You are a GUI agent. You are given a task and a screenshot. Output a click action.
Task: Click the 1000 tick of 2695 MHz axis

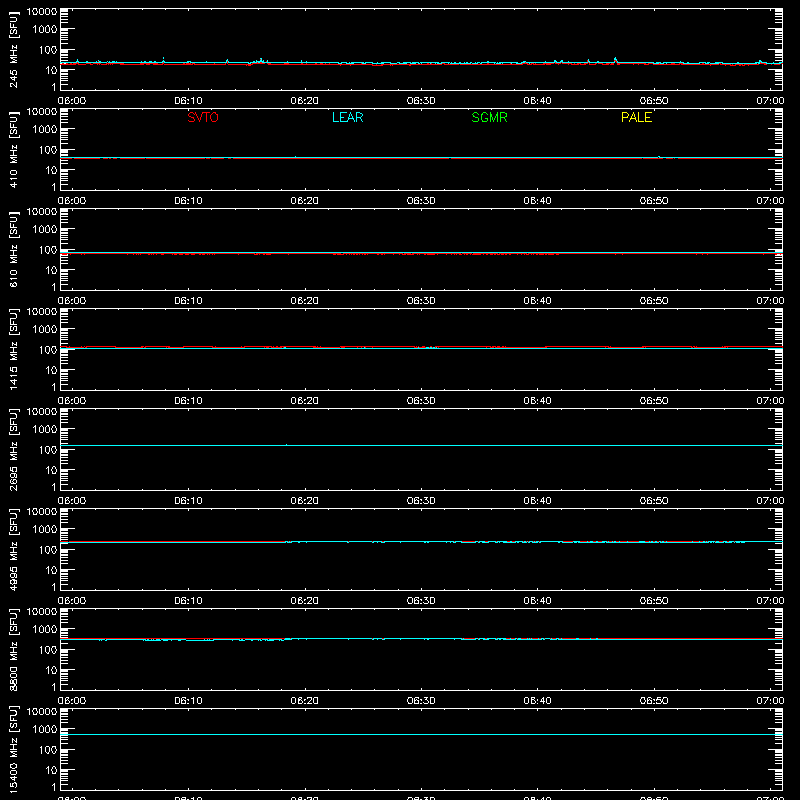[45, 430]
